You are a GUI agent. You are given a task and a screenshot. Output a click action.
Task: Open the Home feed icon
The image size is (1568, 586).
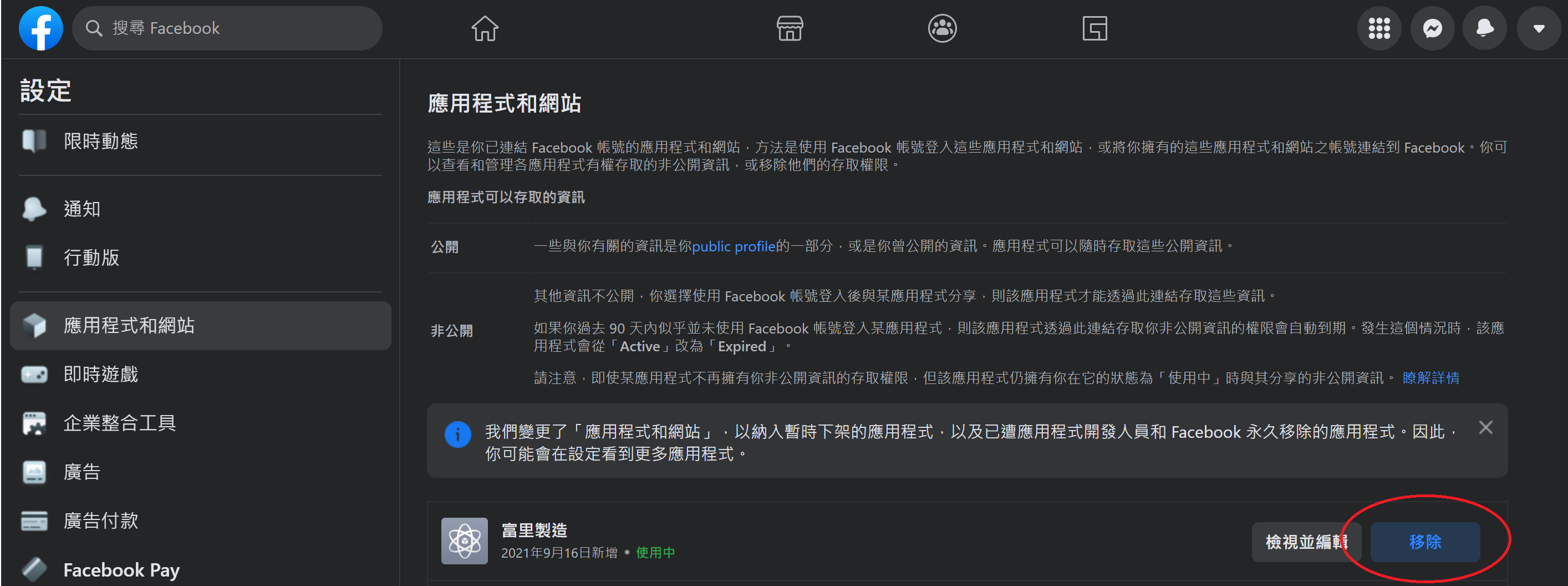click(x=485, y=29)
